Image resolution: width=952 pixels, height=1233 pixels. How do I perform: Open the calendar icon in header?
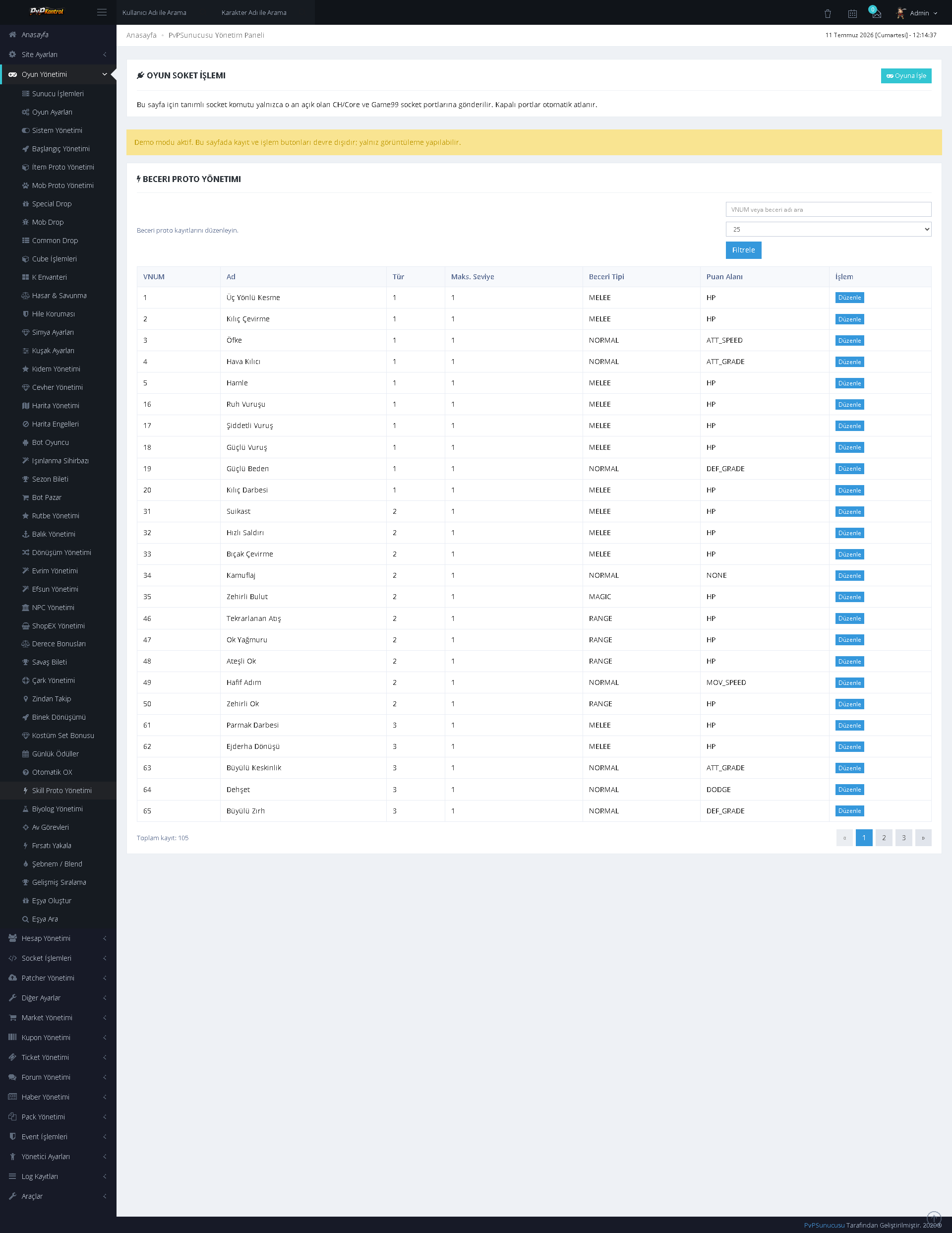click(852, 13)
